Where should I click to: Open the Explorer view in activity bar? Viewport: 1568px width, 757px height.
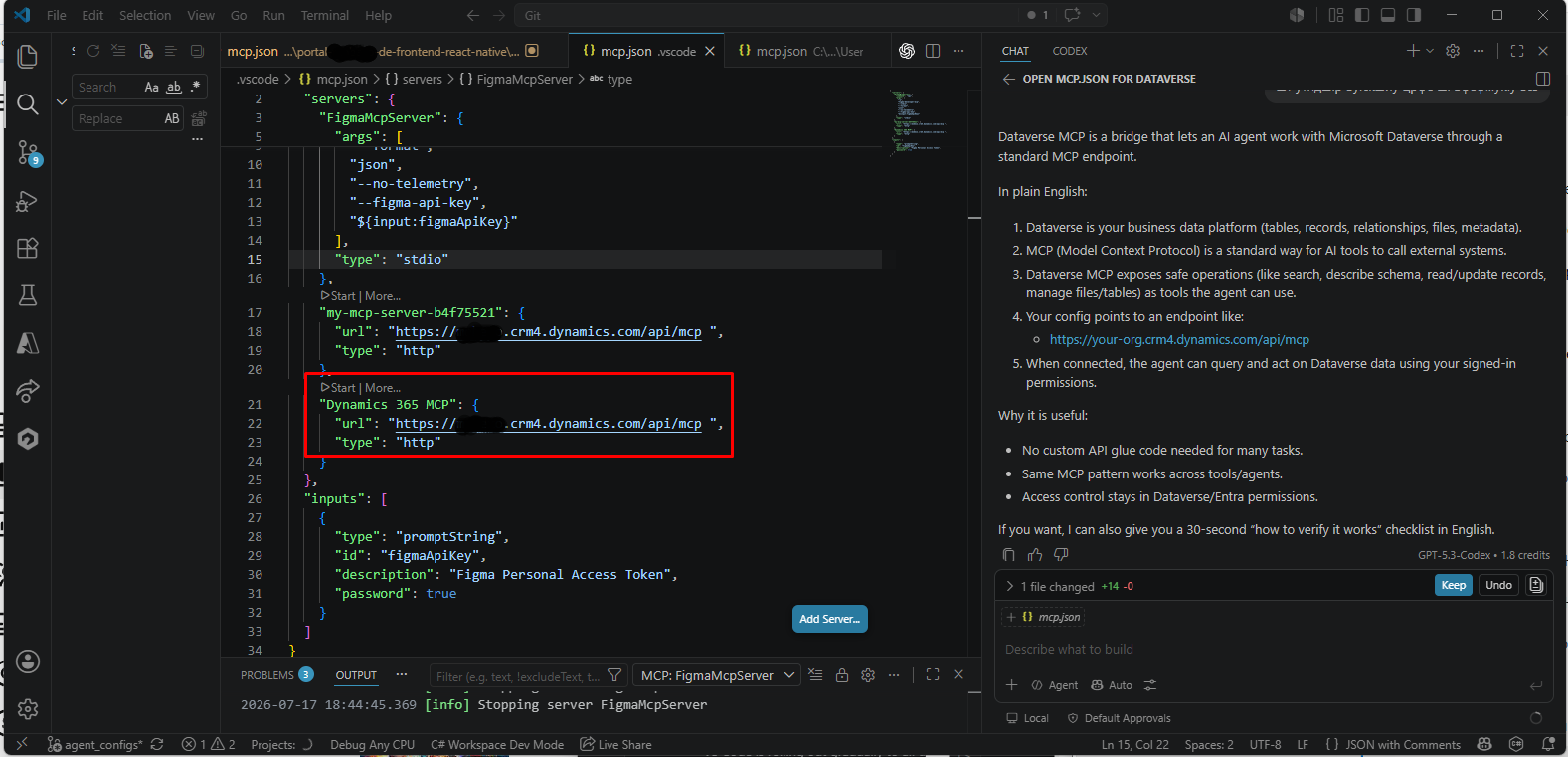coord(28,57)
